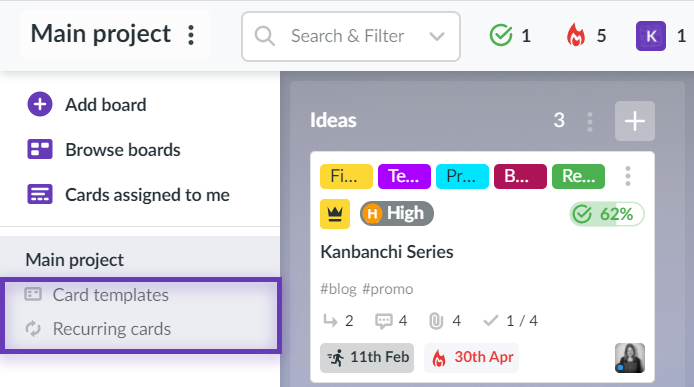Click the Search & Filter field
Image resolution: width=694 pixels, height=387 pixels.
pos(351,36)
